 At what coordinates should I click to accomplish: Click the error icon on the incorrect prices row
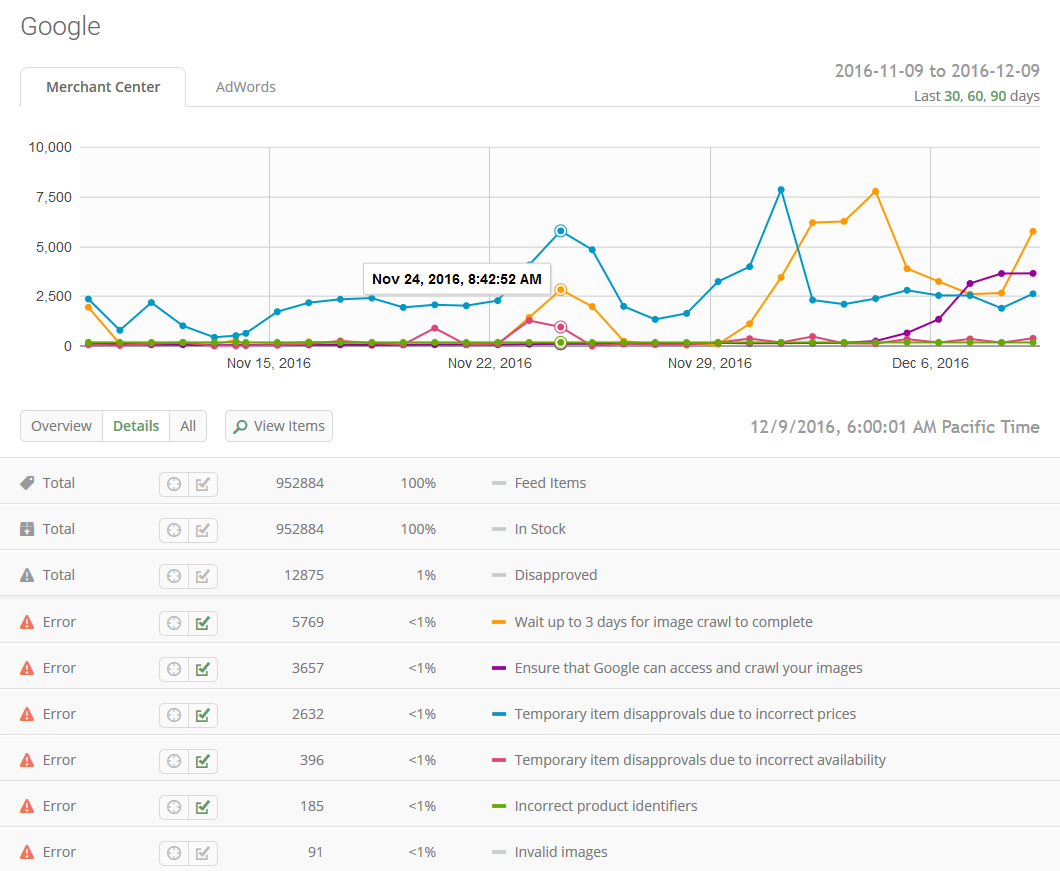27,714
